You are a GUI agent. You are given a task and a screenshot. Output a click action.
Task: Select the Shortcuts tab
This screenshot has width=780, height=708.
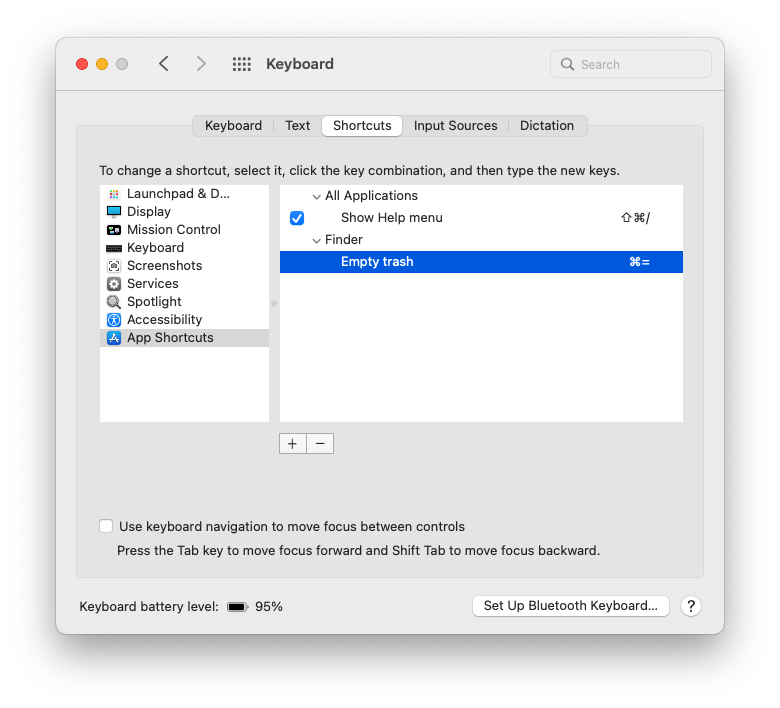tap(362, 125)
